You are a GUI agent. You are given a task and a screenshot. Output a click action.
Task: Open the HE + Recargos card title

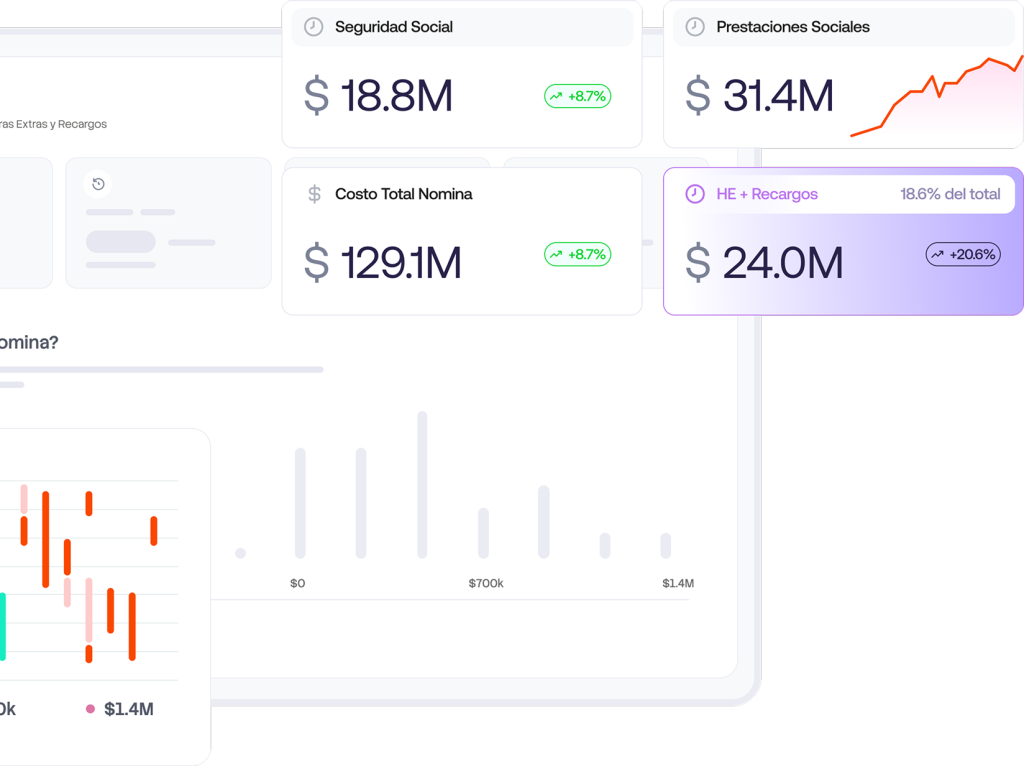tap(767, 194)
